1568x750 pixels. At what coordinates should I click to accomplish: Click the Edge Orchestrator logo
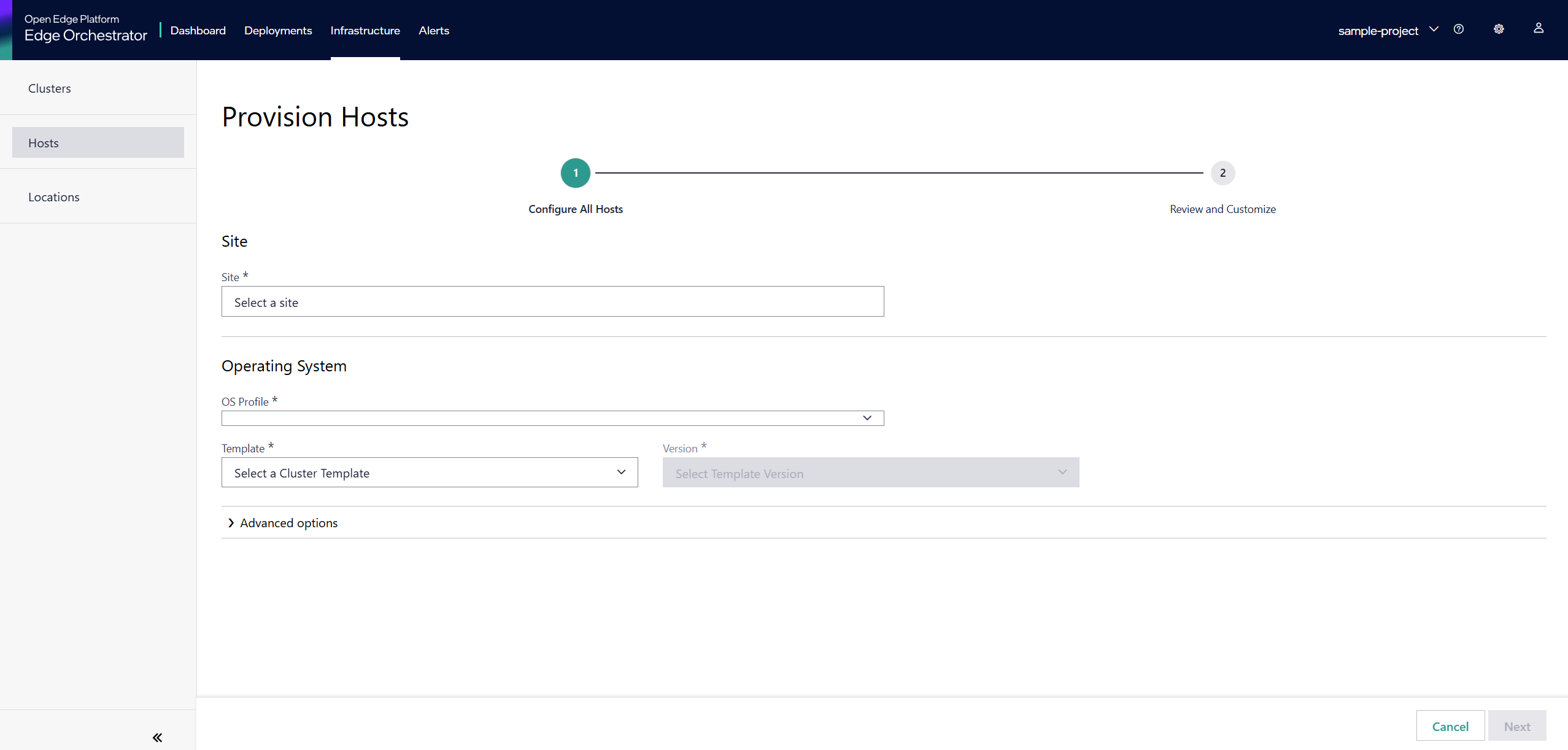coord(85,29)
